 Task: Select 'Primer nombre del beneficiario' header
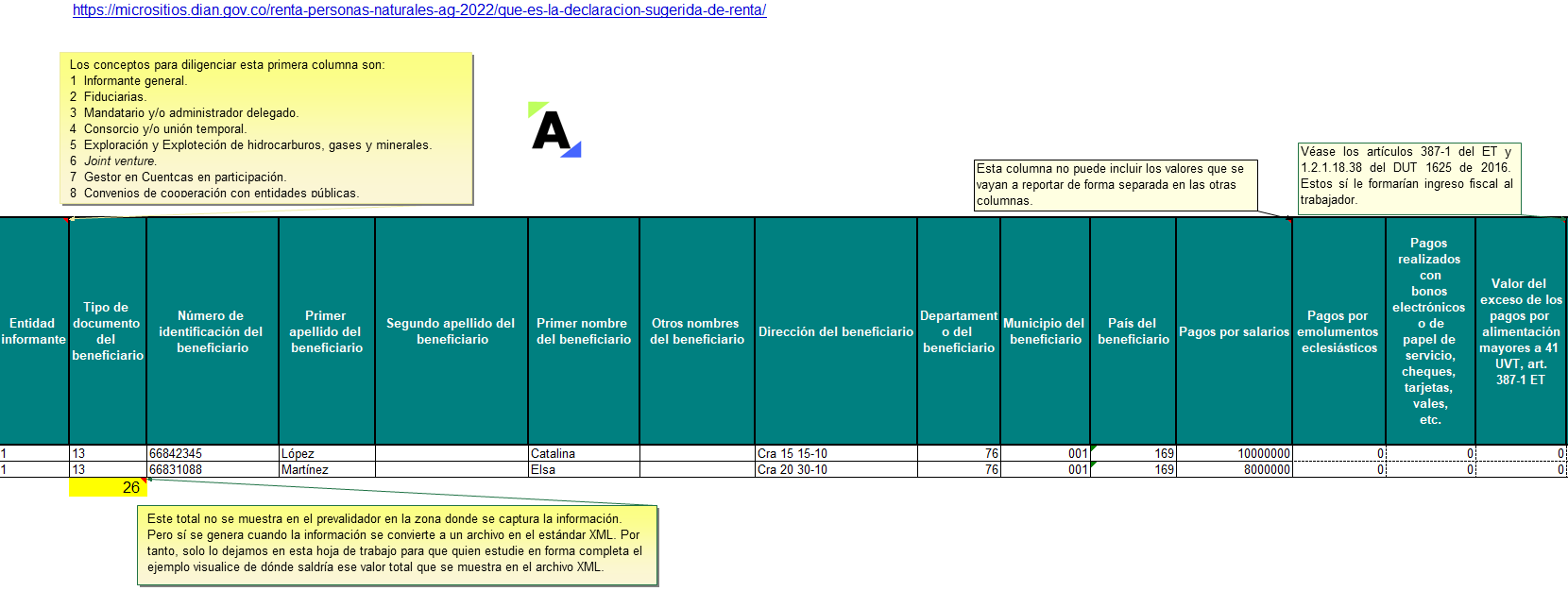pos(584,331)
